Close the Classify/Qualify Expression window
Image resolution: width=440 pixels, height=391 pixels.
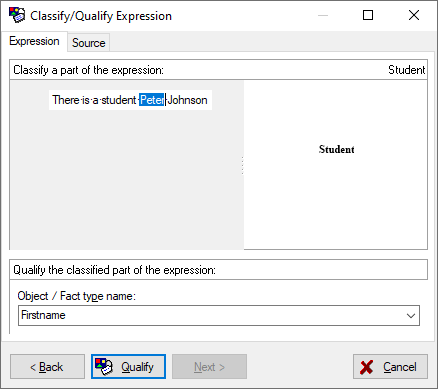coord(414,15)
